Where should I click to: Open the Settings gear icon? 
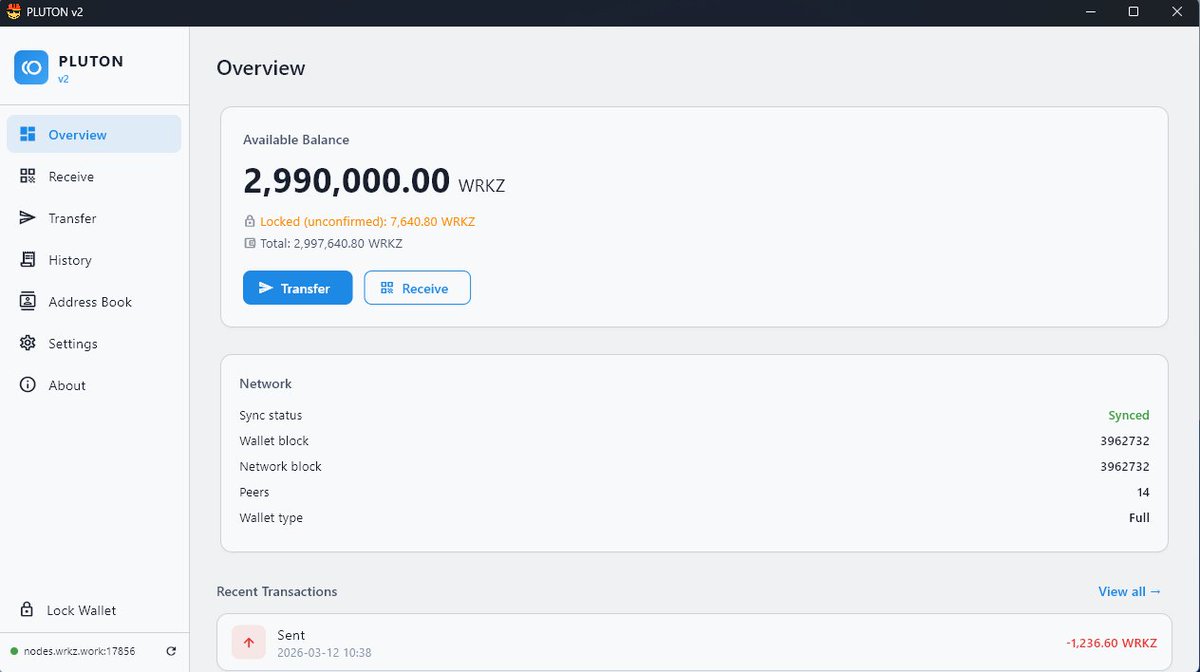coord(26,343)
